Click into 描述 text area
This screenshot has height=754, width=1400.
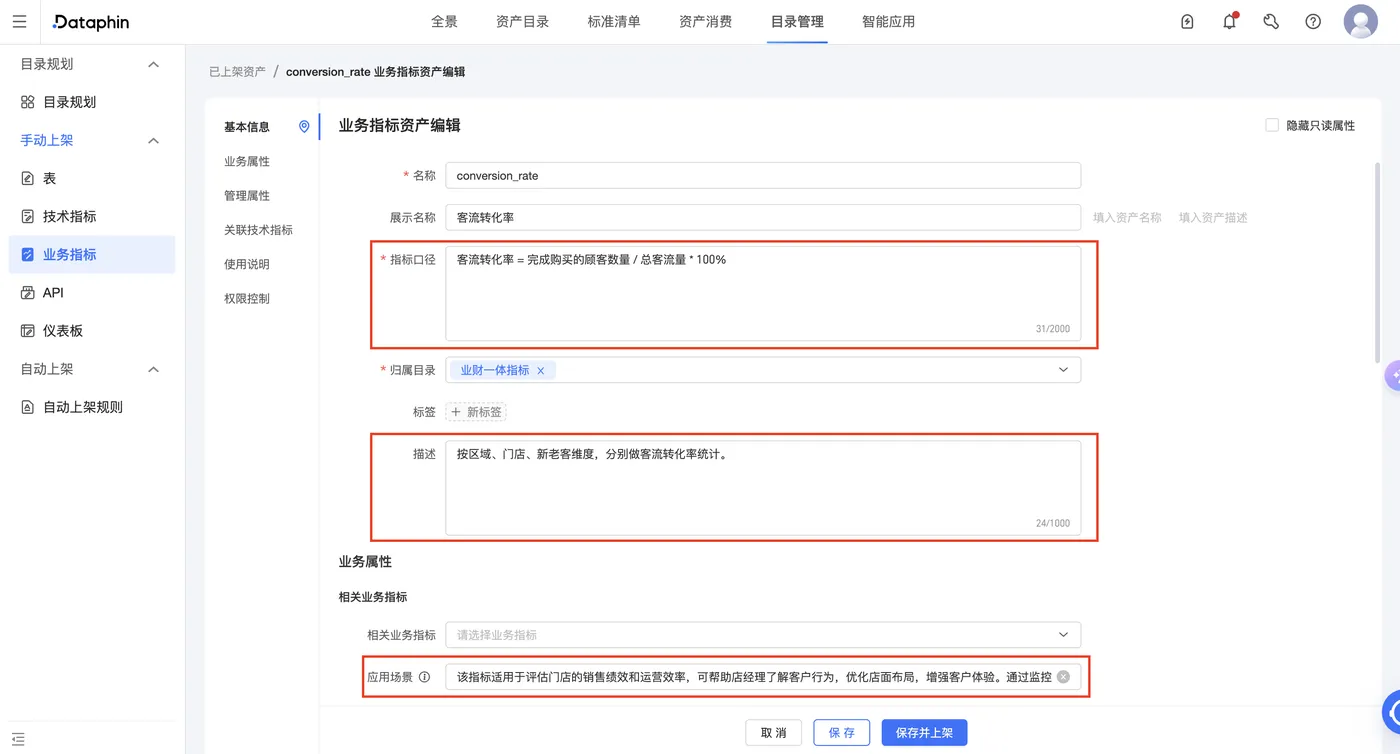(763, 487)
